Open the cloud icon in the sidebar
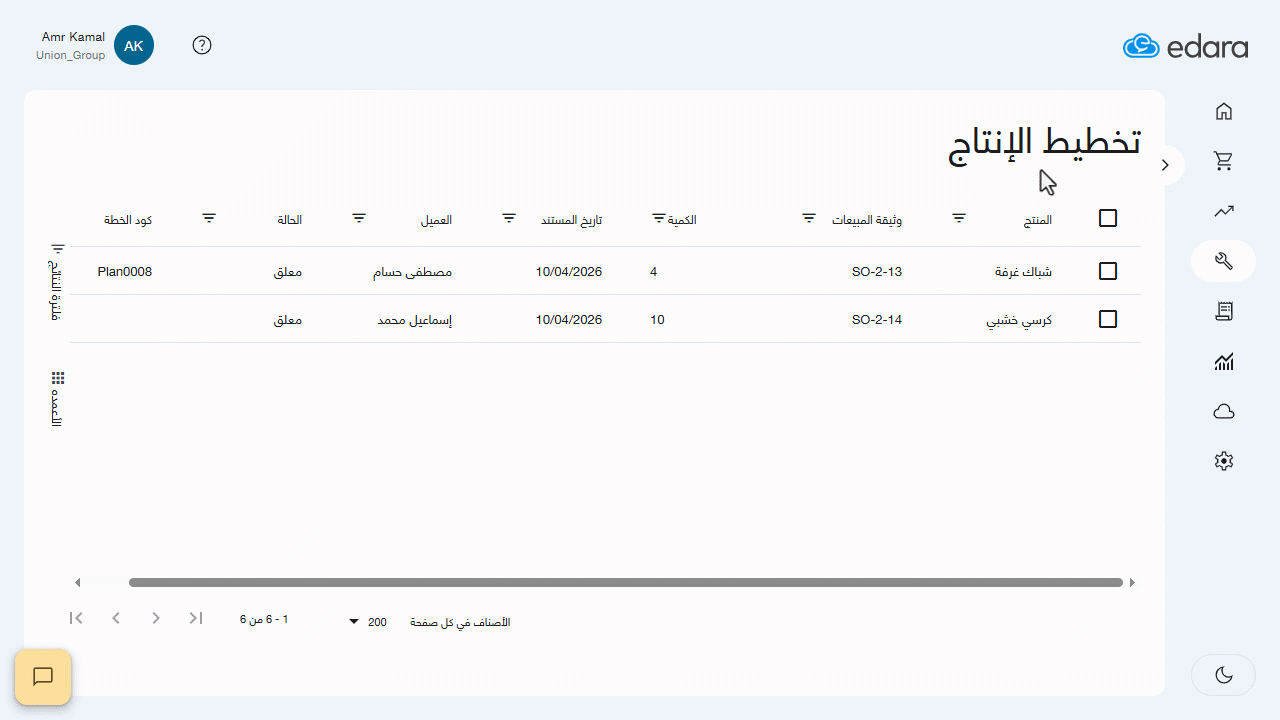The width and height of the screenshot is (1280, 720). (1223, 412)
